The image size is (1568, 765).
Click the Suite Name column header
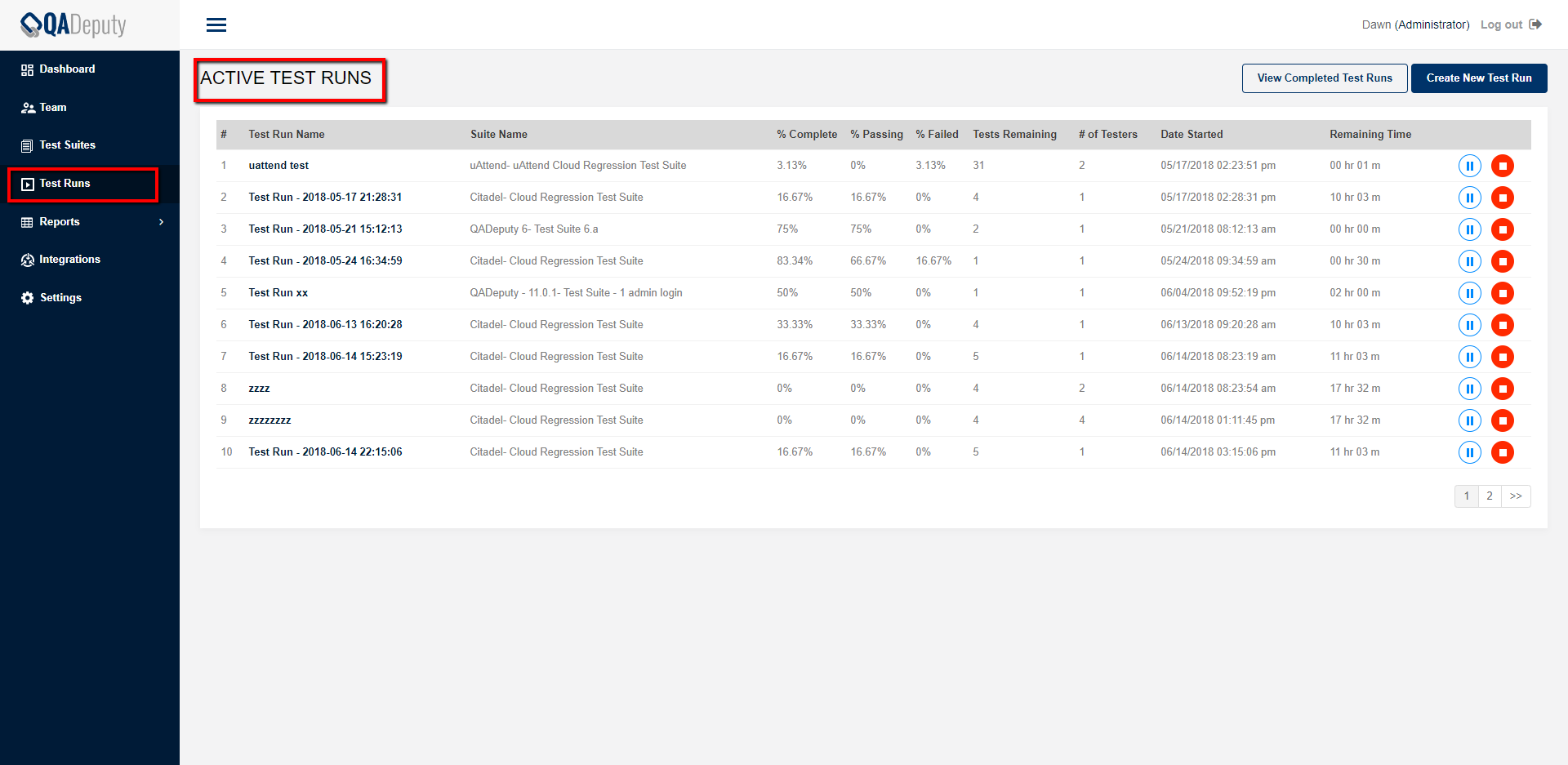(x=499, y=135)
